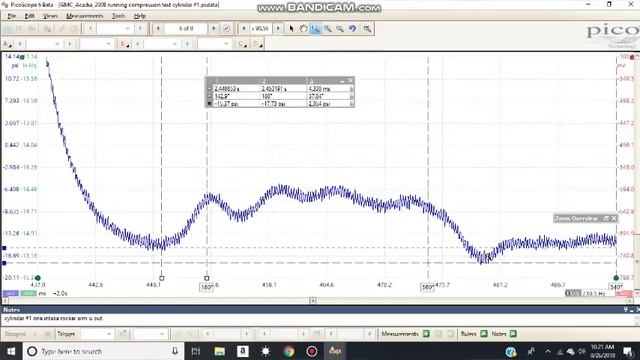Open Channel C options button

coord(243,44)
